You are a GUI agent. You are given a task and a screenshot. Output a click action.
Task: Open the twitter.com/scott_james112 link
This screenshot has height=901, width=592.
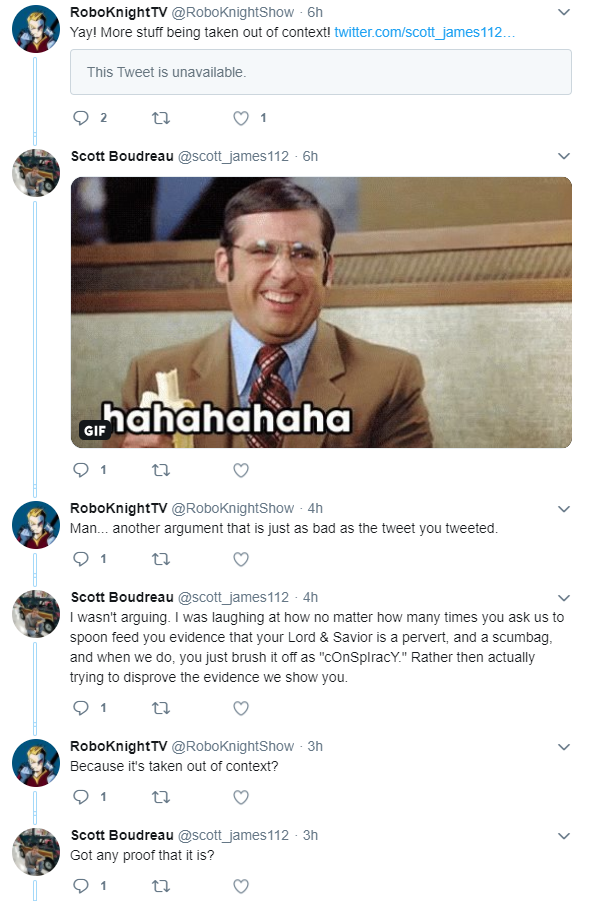424,32
